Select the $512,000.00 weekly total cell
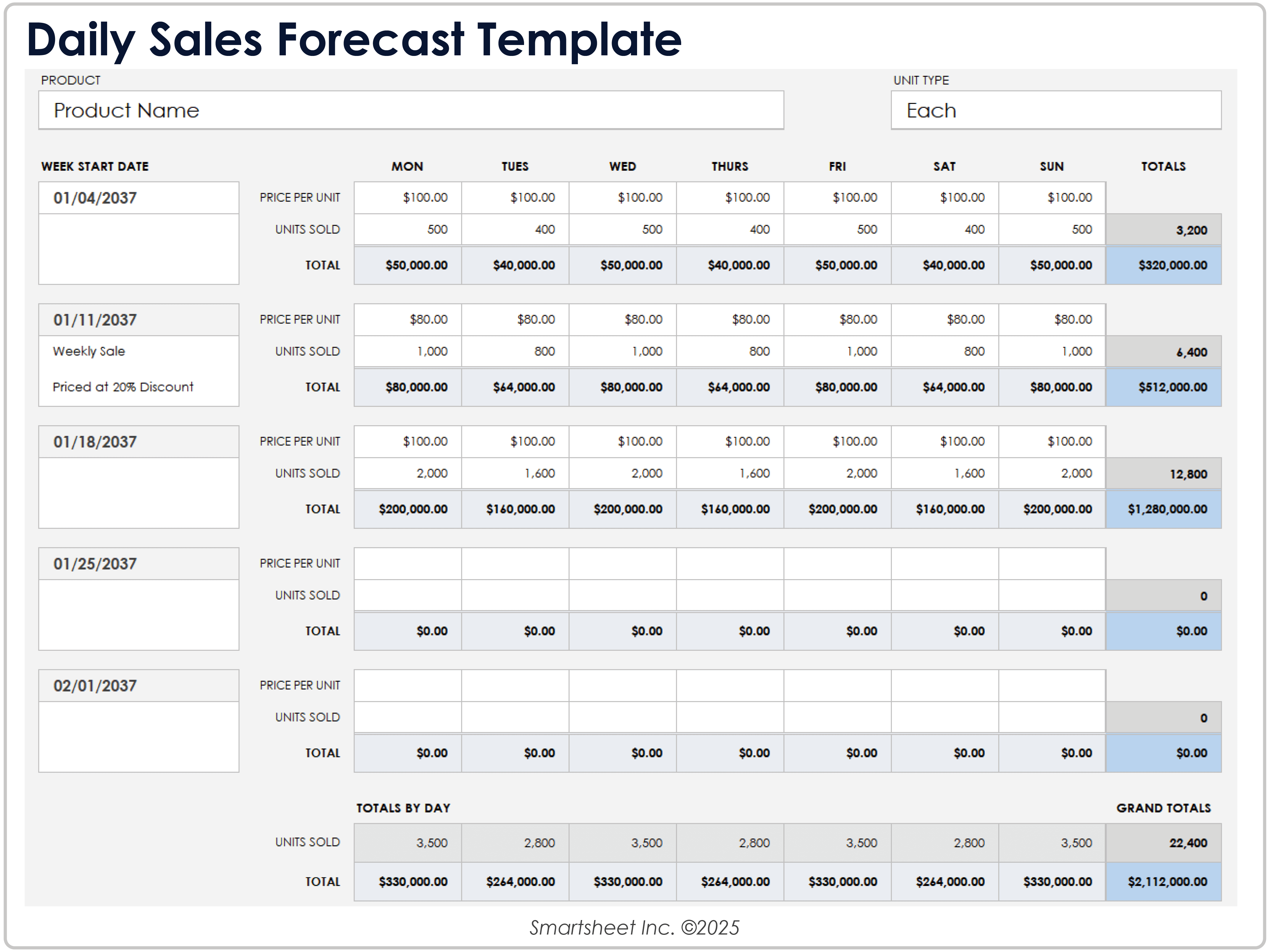This screenshot has height=952, width=1270. [x=1163, y=387]
